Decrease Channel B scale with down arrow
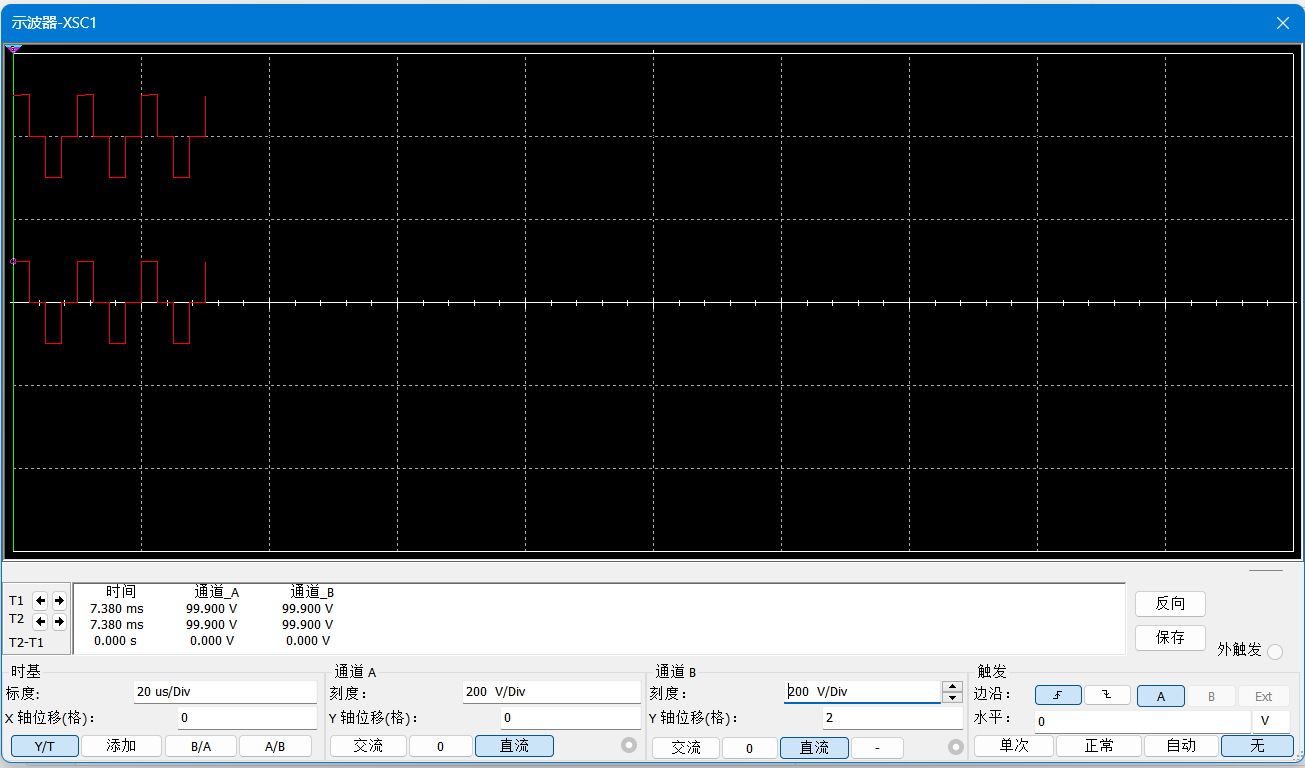 pyautogui.click(x=953, y=697)
